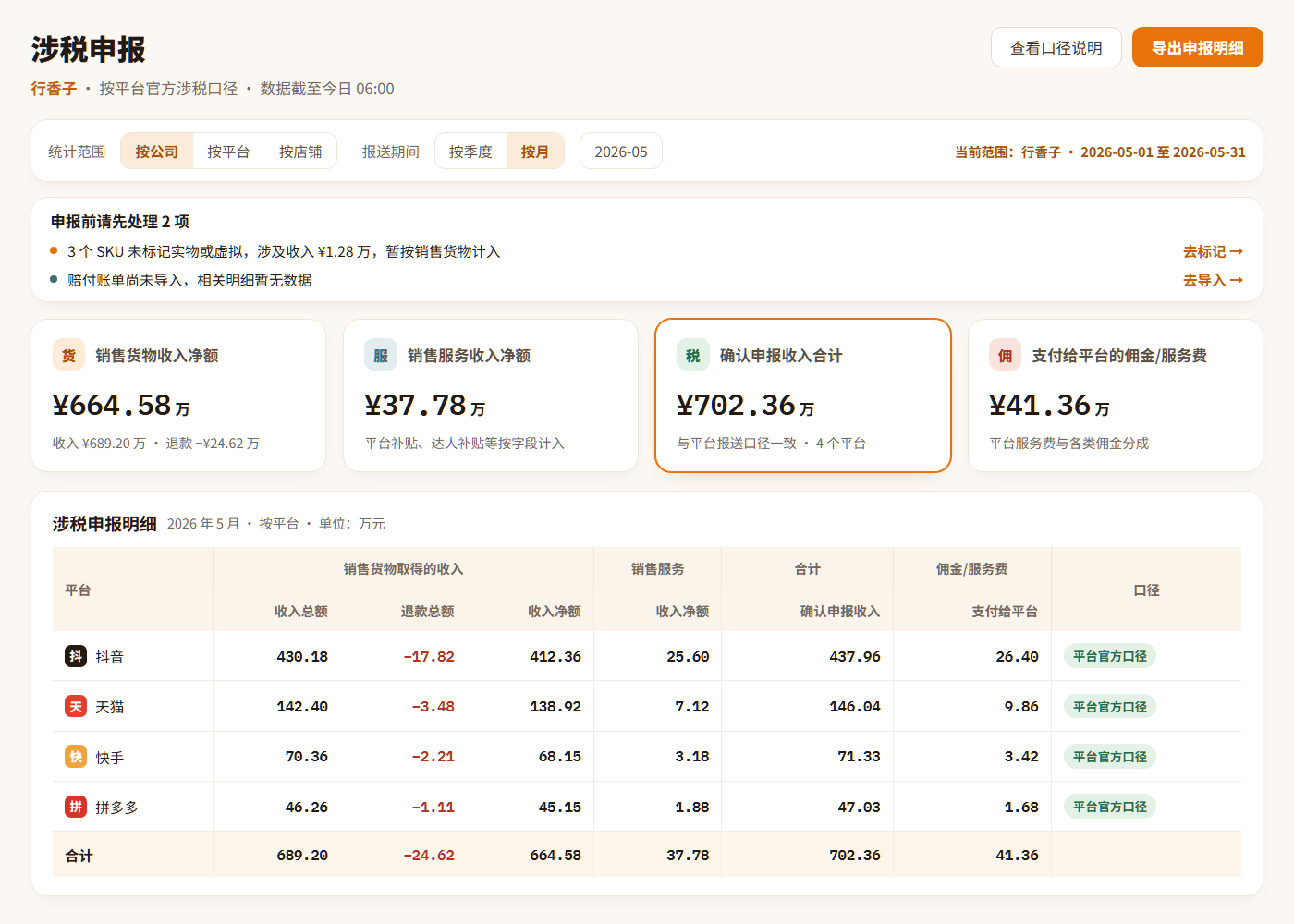1294x924 pixels.
Task: Select the 销售货物收入净额 card
Action: [178, 395]
